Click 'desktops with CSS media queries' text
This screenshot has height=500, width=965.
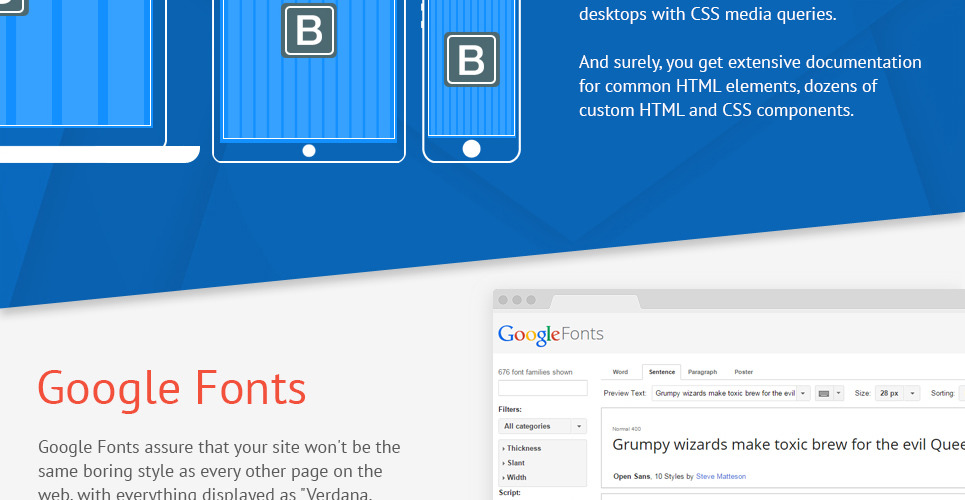click(x=708, y=14)
